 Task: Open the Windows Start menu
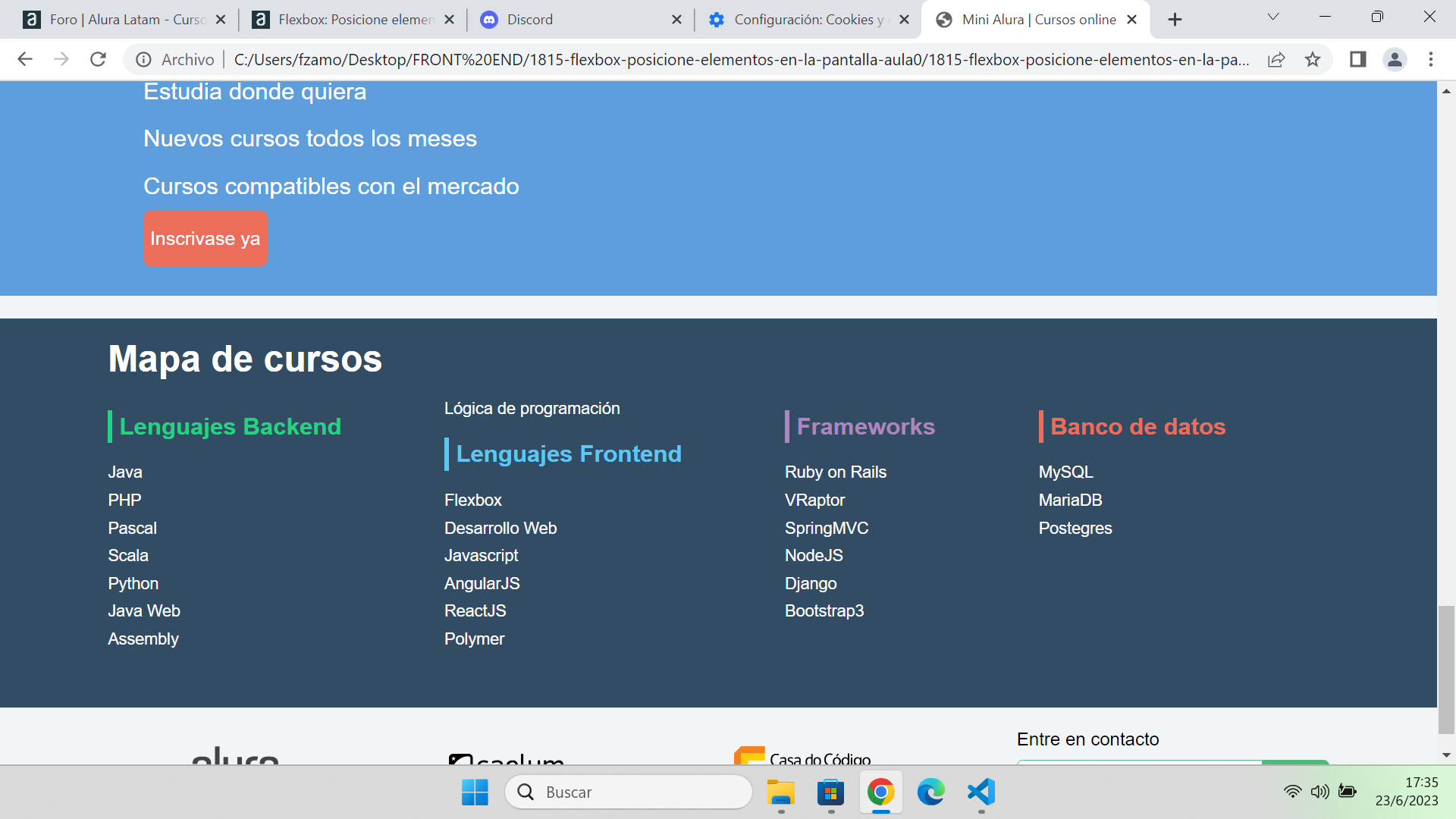point(475,793)
